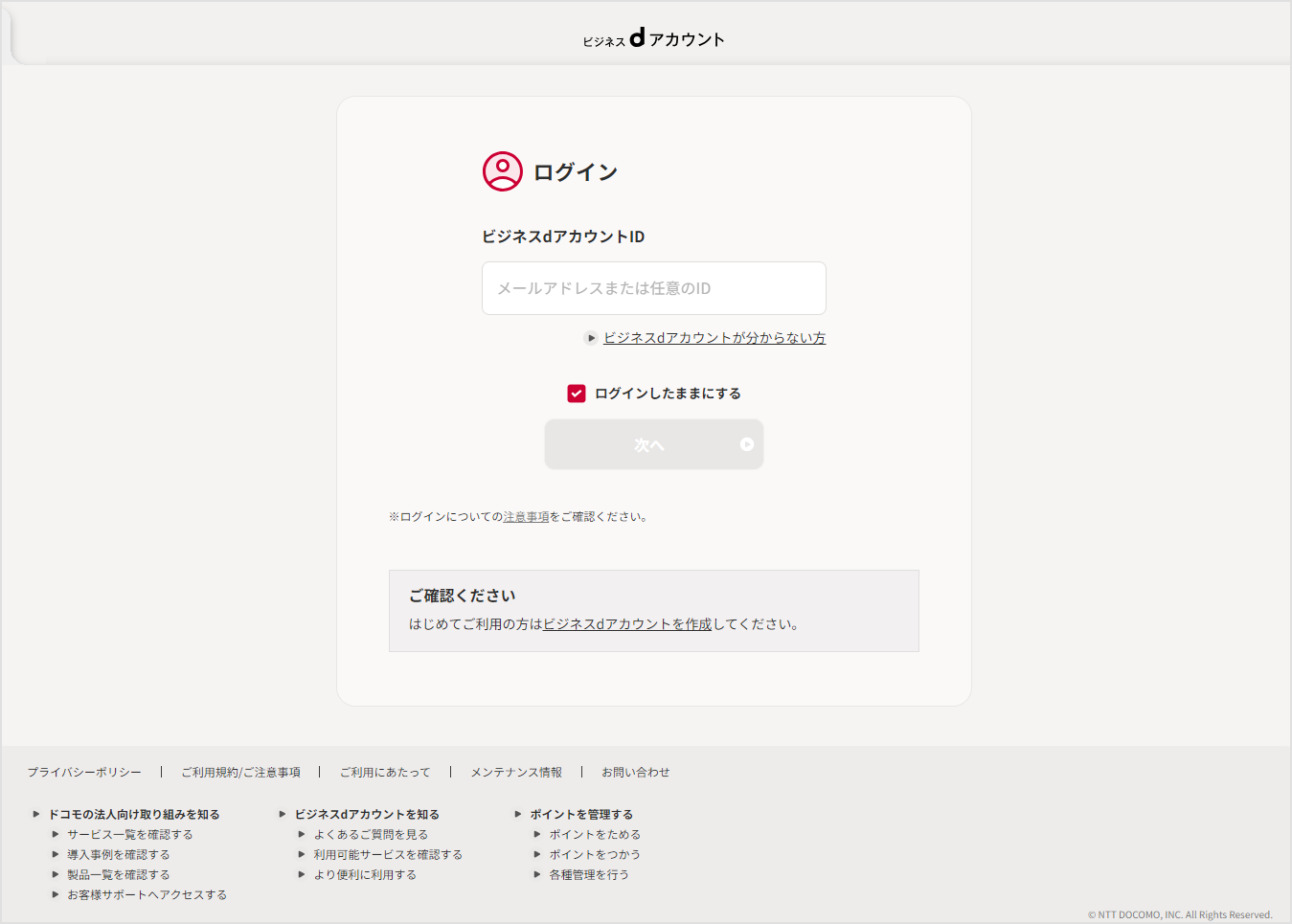1292x924 pixels.
Task: Click arrow icon beside ビジネスdアカウントが分からない方
Action: point(591,338)
